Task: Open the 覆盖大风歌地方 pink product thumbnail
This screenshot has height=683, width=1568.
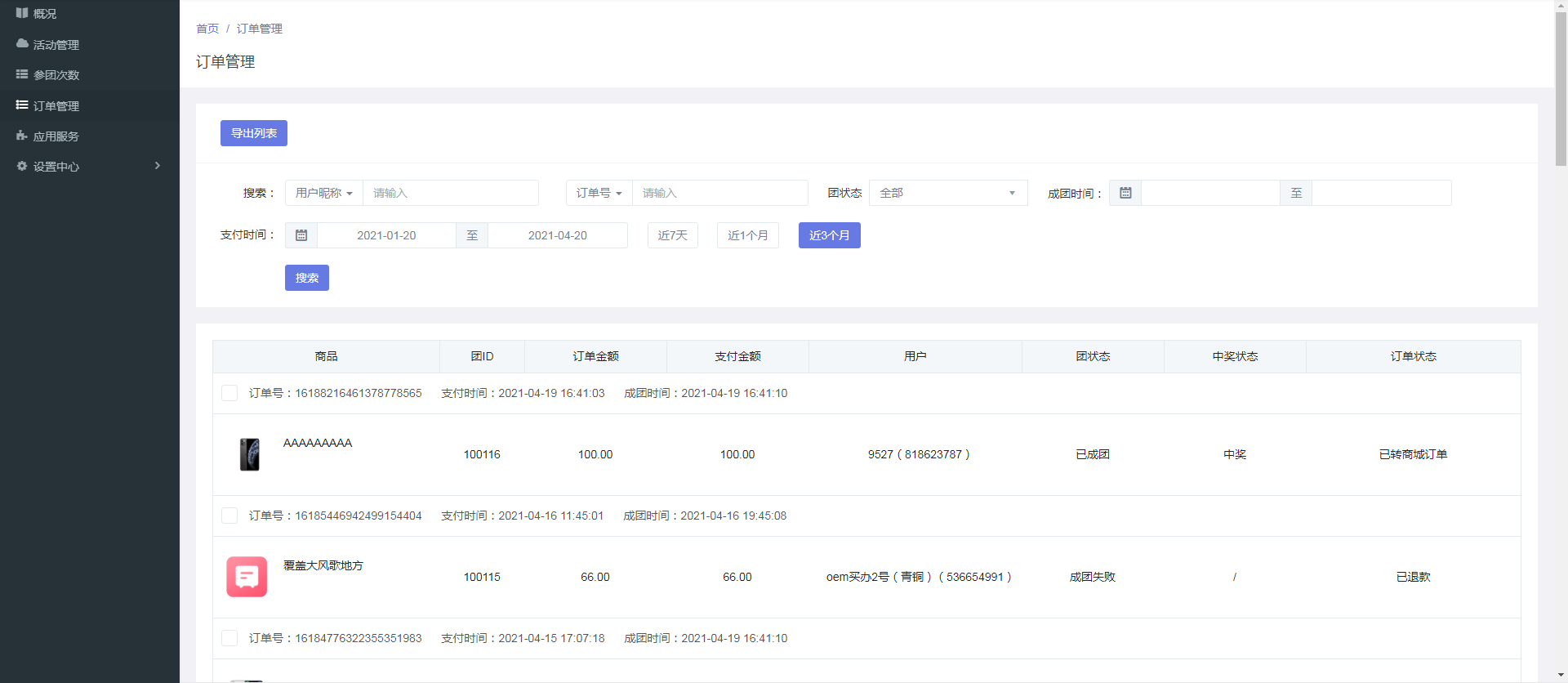Action: [x=247, y=577]
